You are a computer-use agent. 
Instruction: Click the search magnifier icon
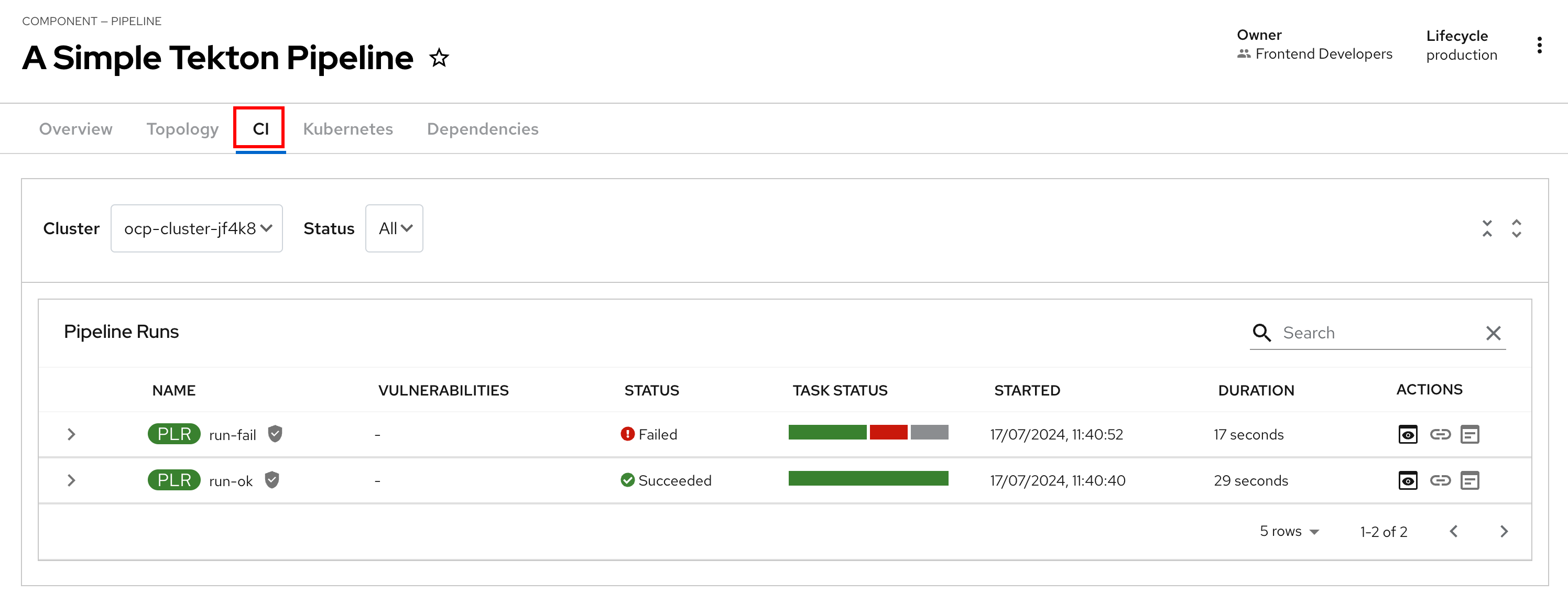pos(1261,333)
